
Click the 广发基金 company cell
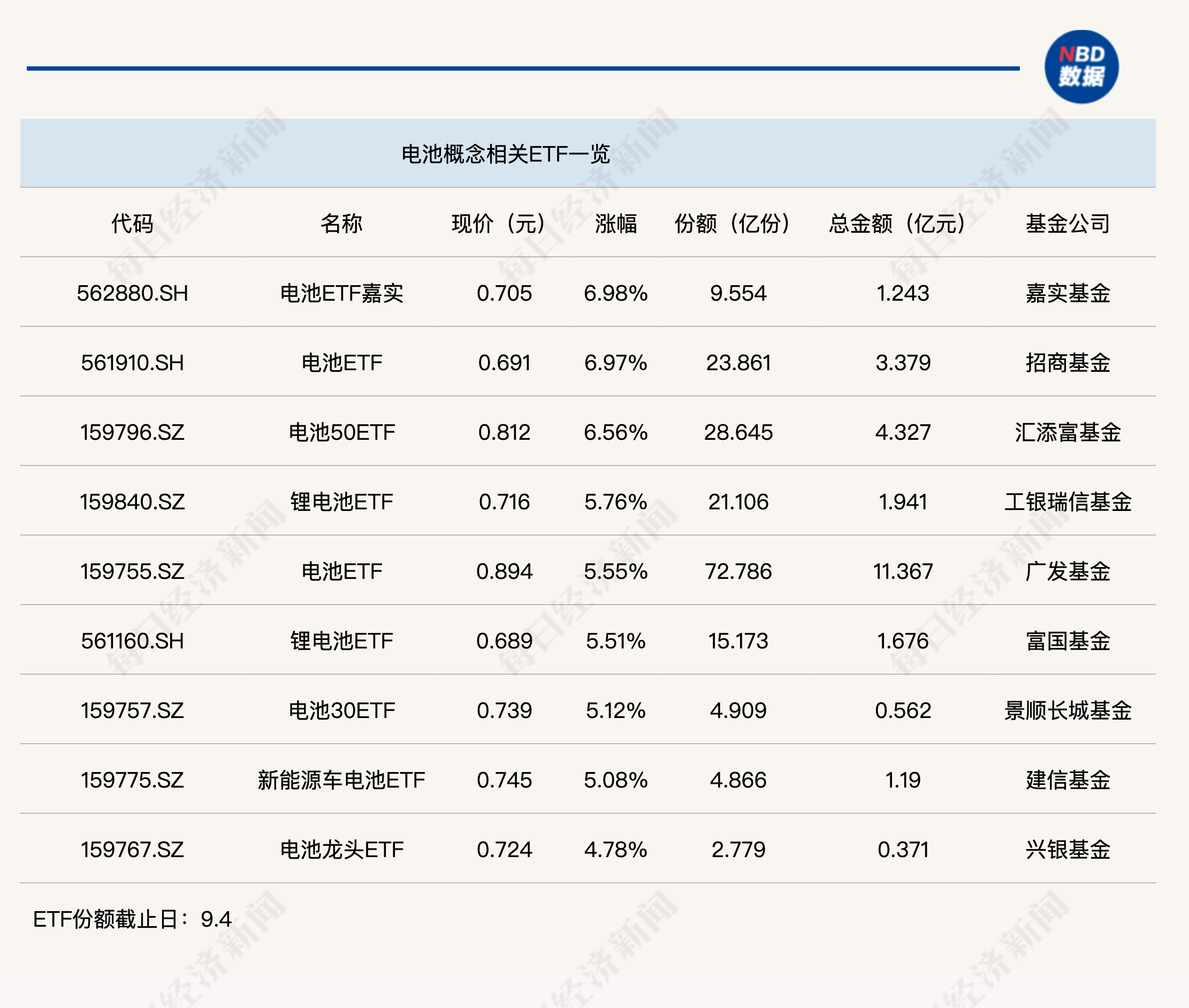(x=1068, y=571)
